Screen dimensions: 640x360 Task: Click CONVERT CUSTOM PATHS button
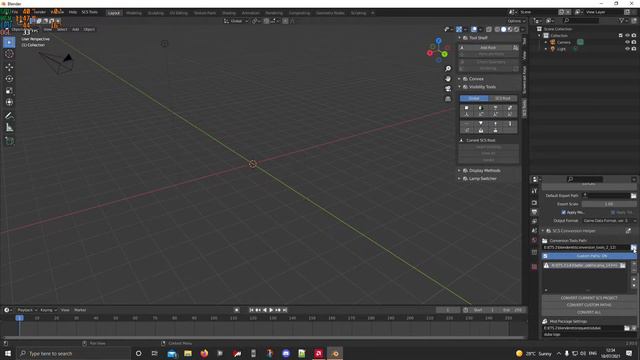[x=589, y=305]
